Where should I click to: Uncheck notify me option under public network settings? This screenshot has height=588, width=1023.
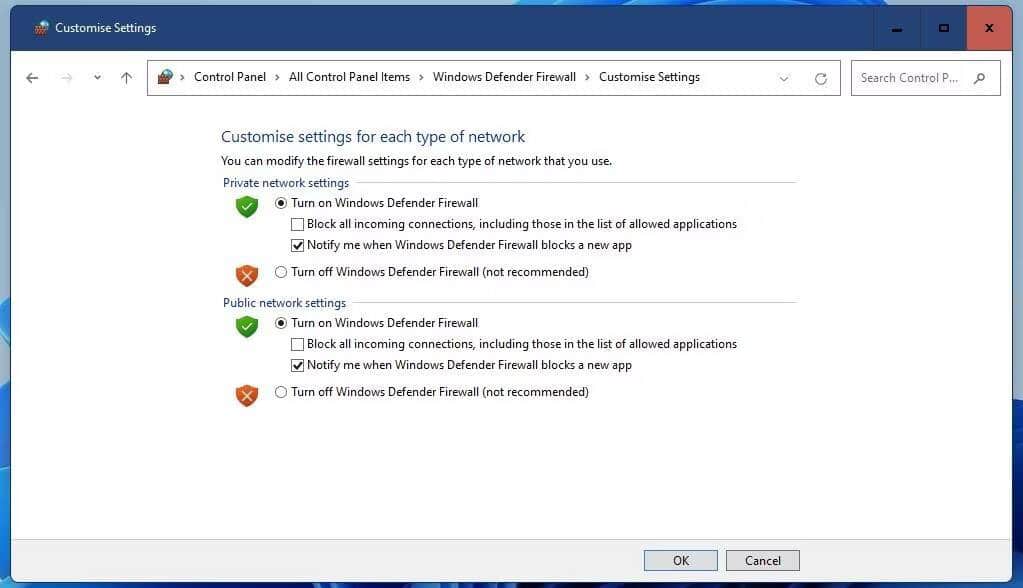pyautogui.click(x=297, y=365)
